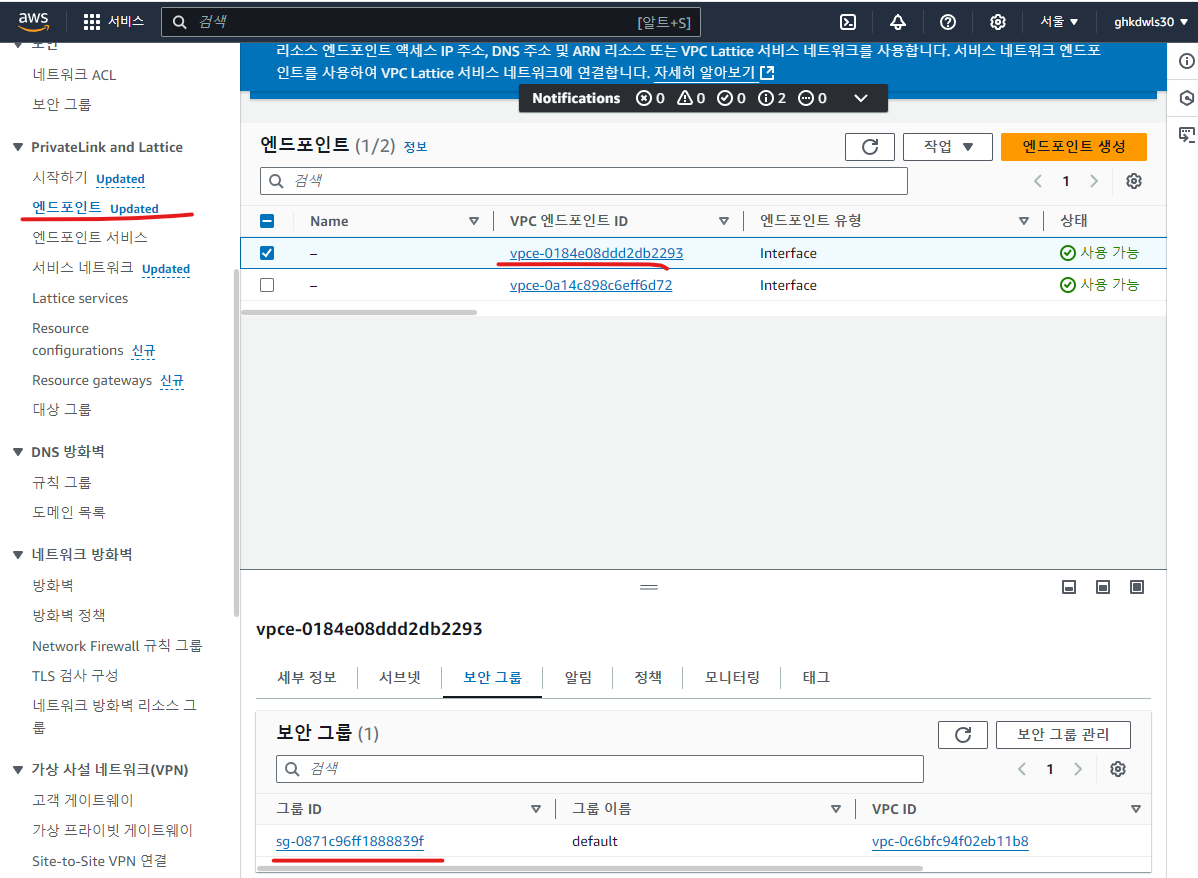This screenshot has height=878, width=1198.
Task: Expand the Notifications bar chevron
Action: (860, 98)
